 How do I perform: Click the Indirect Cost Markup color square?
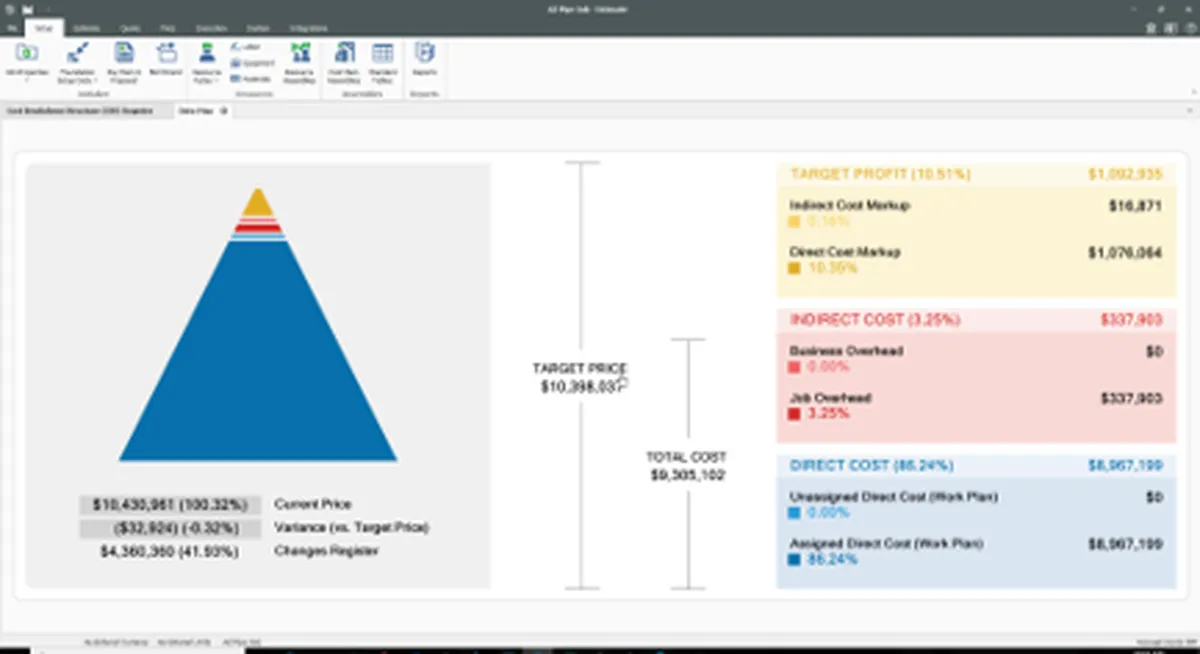(x=795, y=221)
